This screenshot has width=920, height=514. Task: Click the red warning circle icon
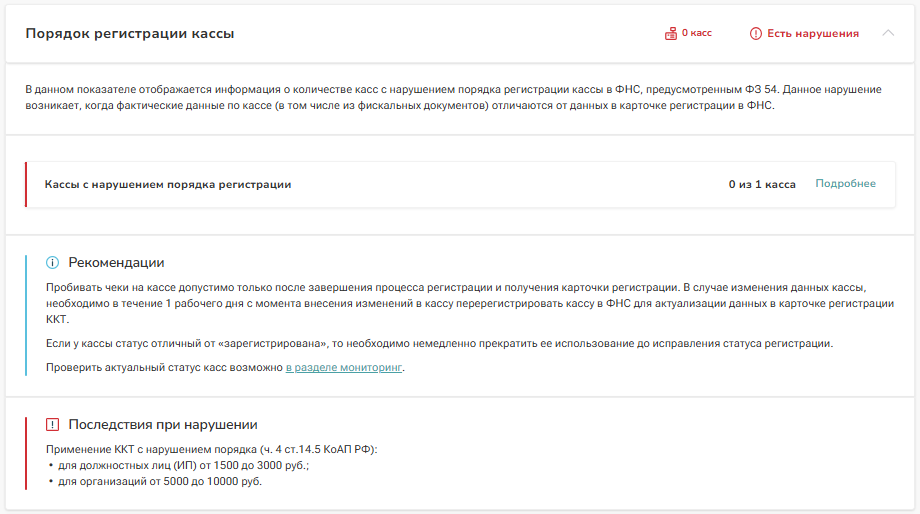pyautogui.click(x=755, y=34)
